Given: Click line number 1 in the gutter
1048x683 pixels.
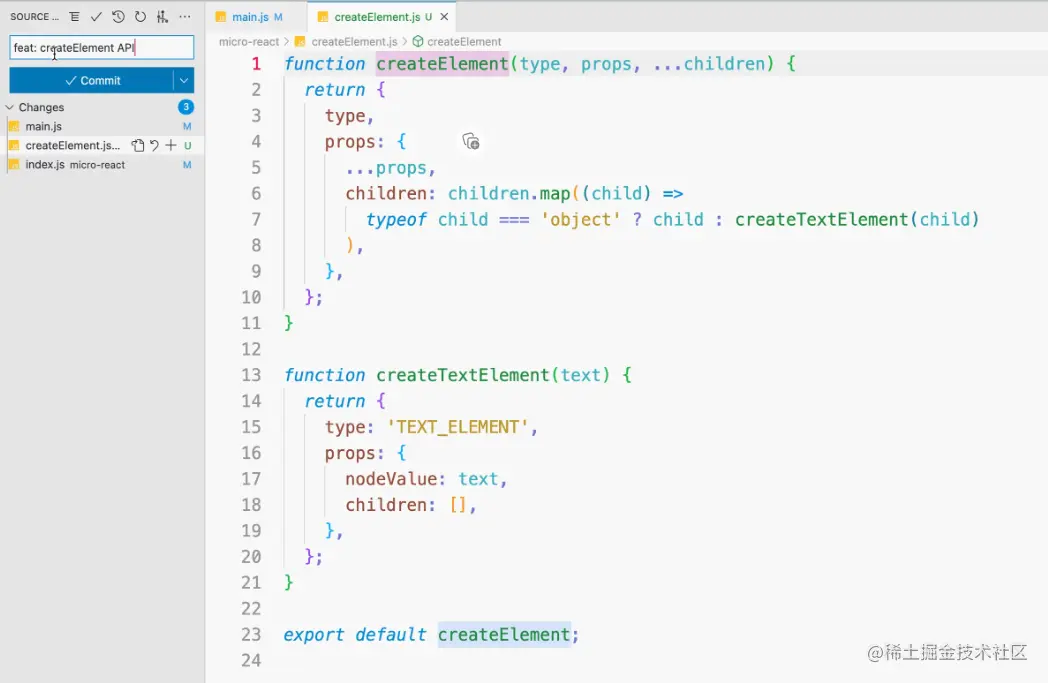Looking at the screenshot, I should coord(256,64).
